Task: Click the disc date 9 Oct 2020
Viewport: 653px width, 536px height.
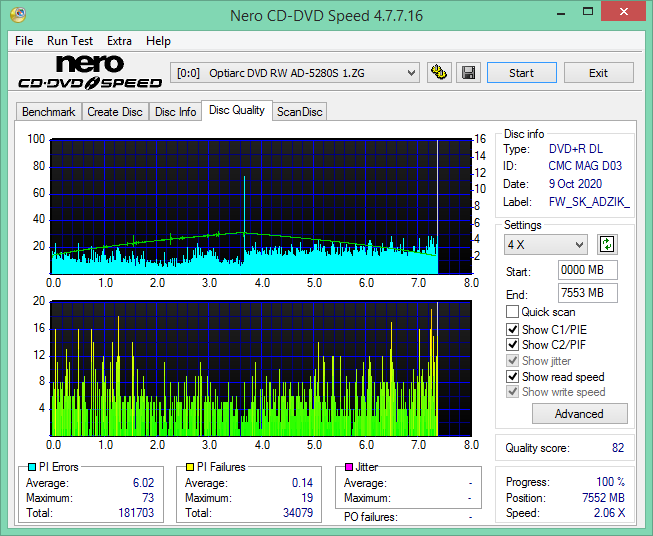Action: tap(575, 184)
